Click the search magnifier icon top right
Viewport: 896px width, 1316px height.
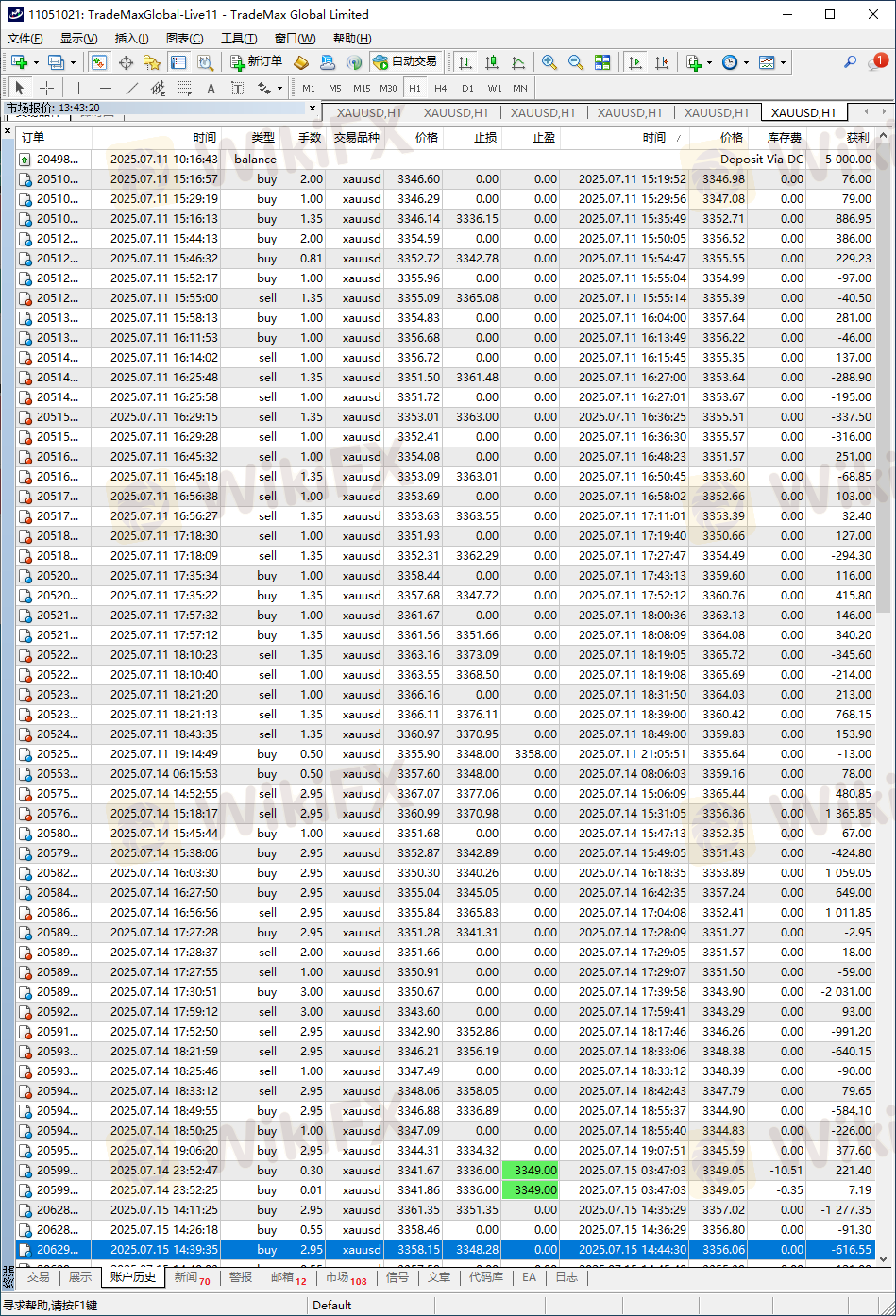click(x=850, y=62)
